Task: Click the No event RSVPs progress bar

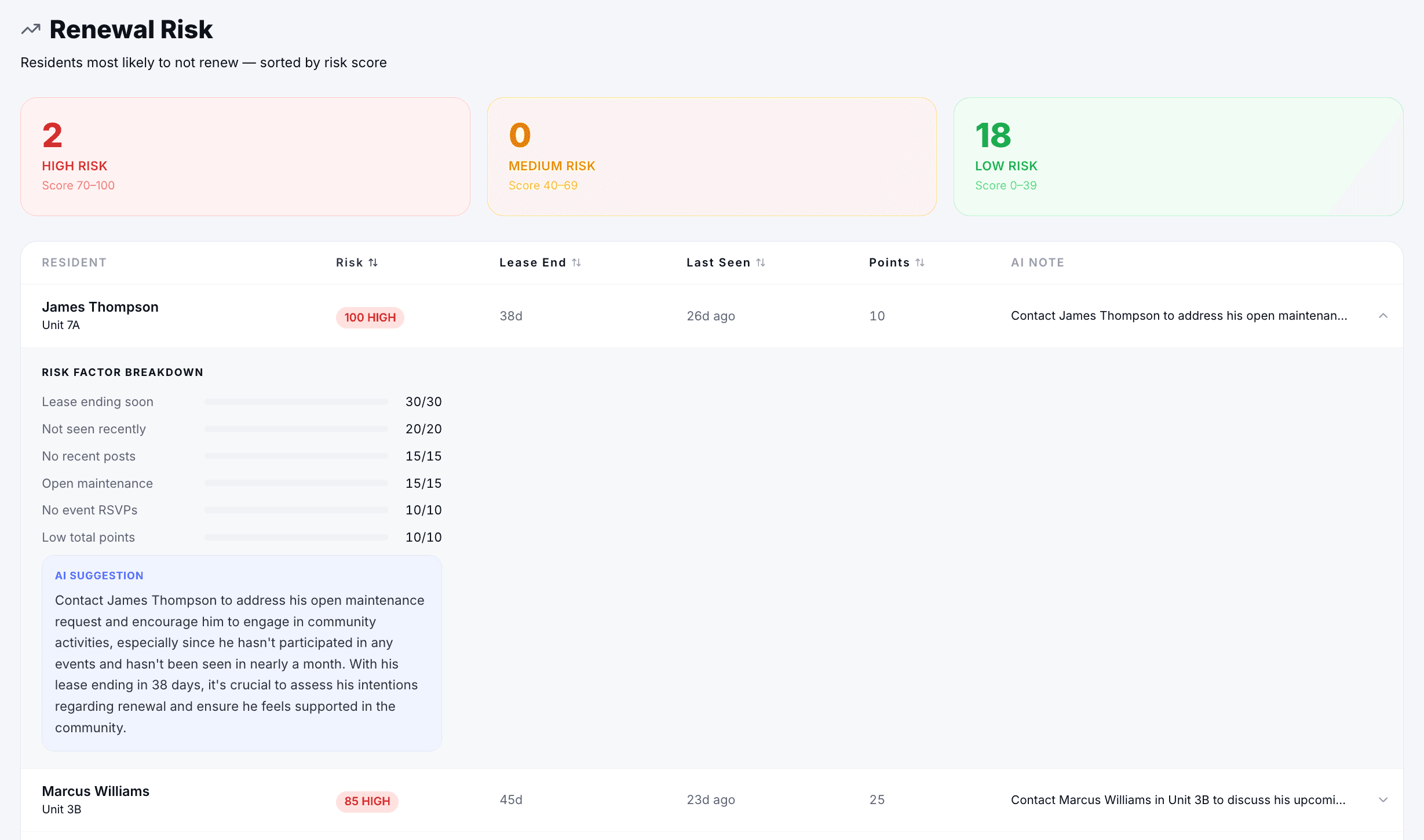Action: coord(296,510)
